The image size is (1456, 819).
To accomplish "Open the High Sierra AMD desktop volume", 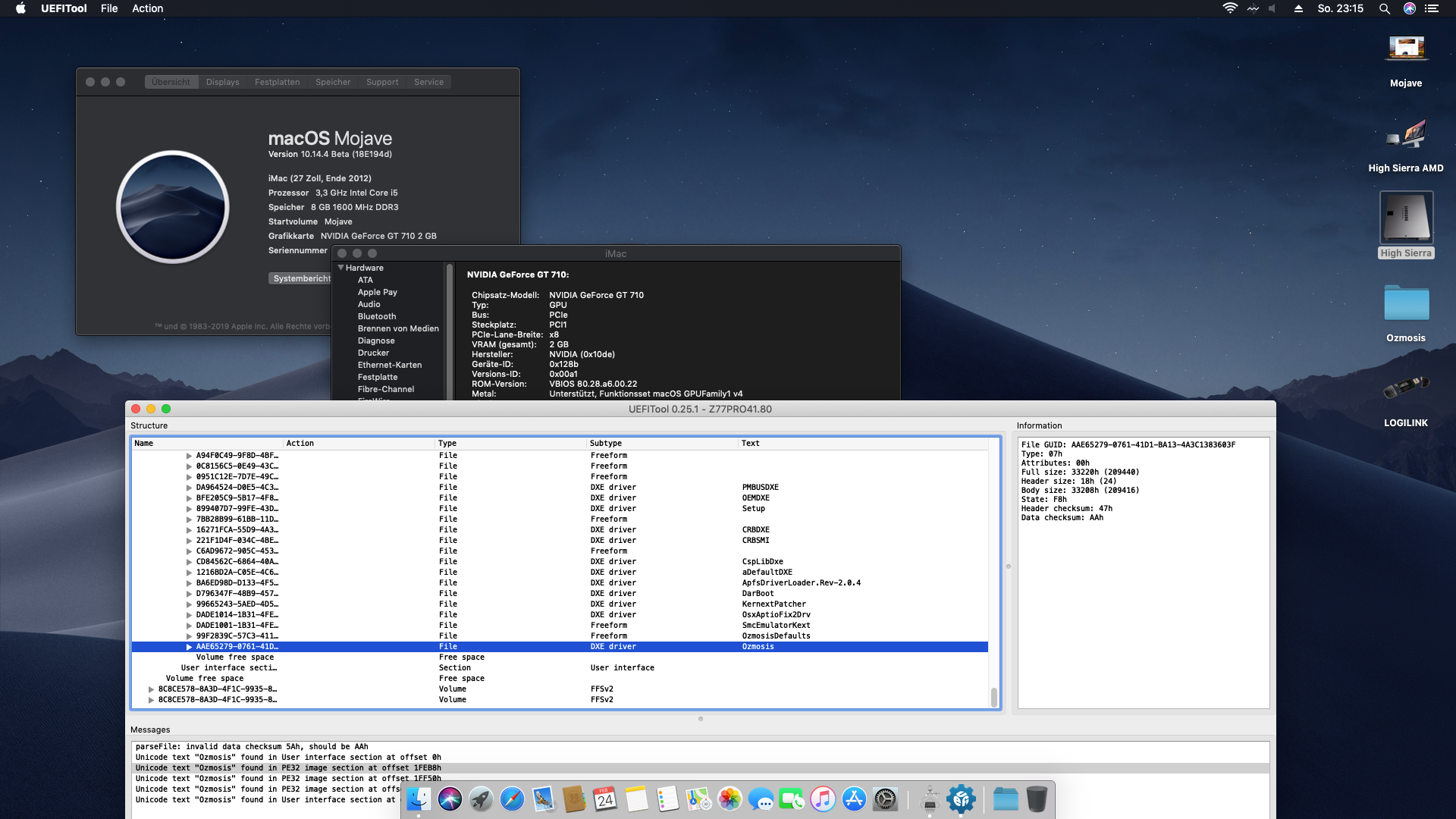I will click(x=1405, y=136).
